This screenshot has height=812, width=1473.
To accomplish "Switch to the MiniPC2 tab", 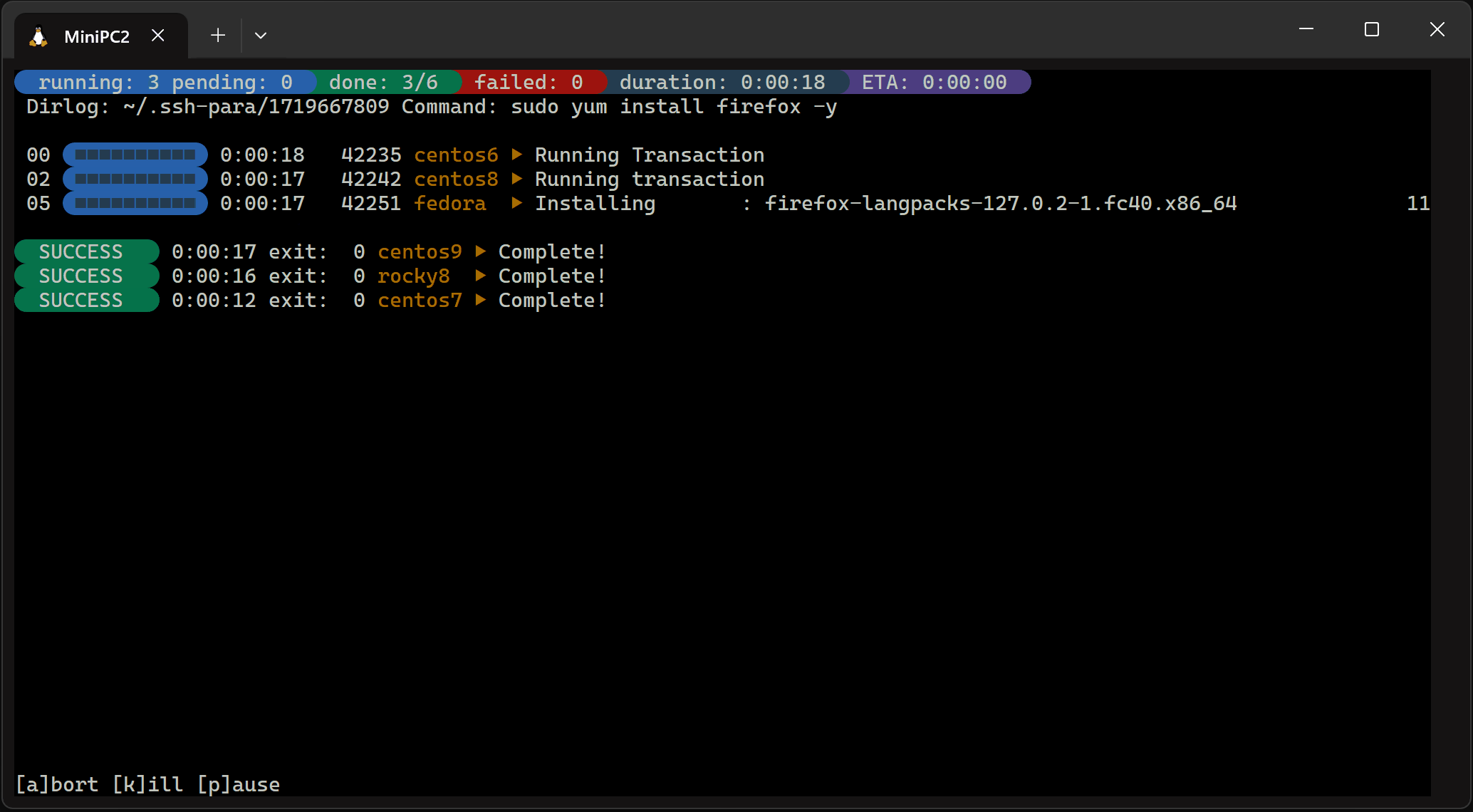I will coord(98,36).
